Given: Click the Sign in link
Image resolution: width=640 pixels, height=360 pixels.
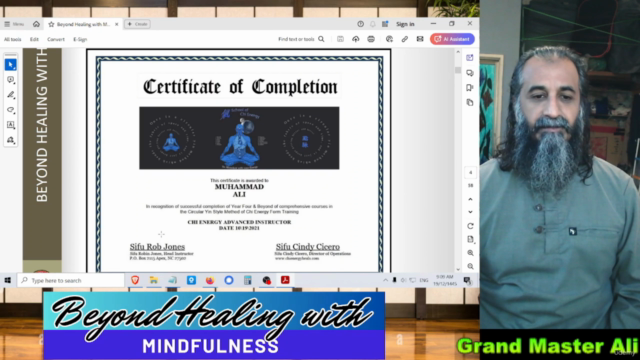Looking at the screenshot, I should (x=405, y=24).
